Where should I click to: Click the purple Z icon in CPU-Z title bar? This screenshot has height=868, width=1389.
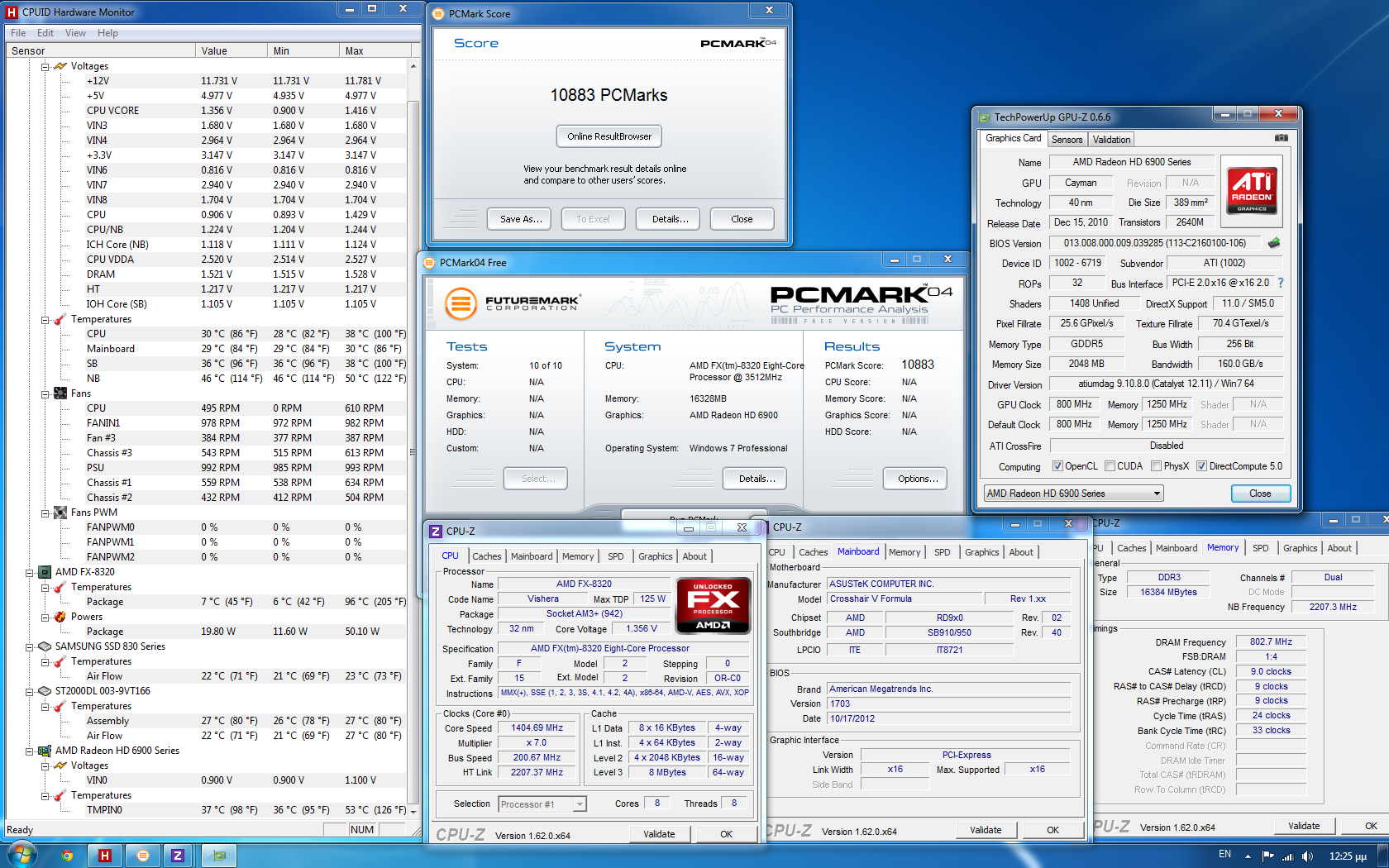pos(436,532)
